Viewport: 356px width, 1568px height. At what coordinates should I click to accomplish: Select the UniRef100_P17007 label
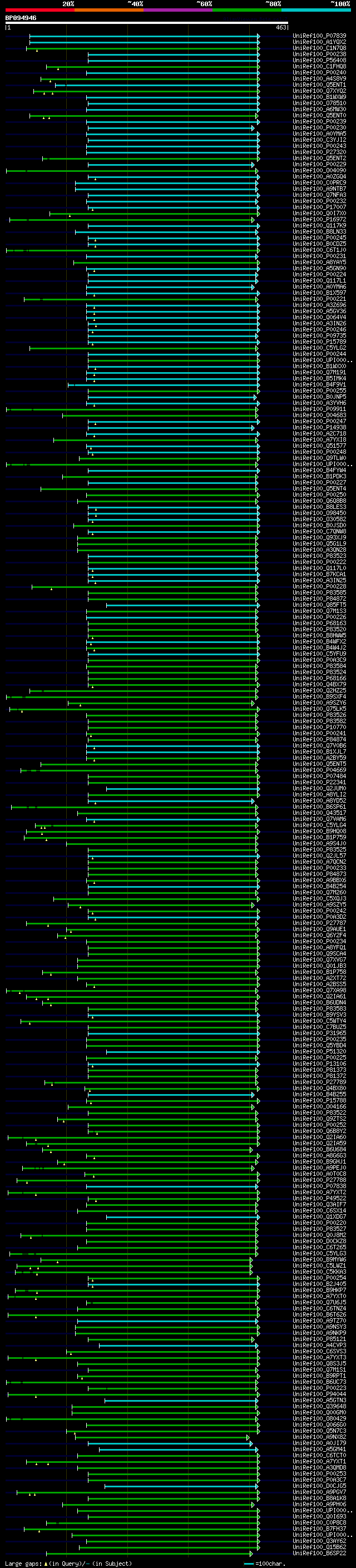319,207
